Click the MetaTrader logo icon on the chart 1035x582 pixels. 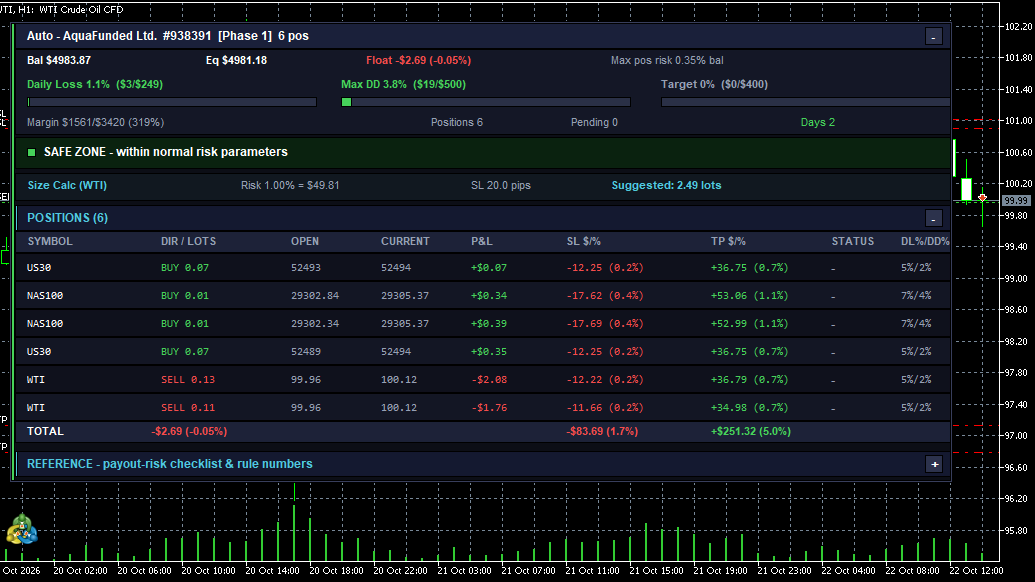coord(22,529)
